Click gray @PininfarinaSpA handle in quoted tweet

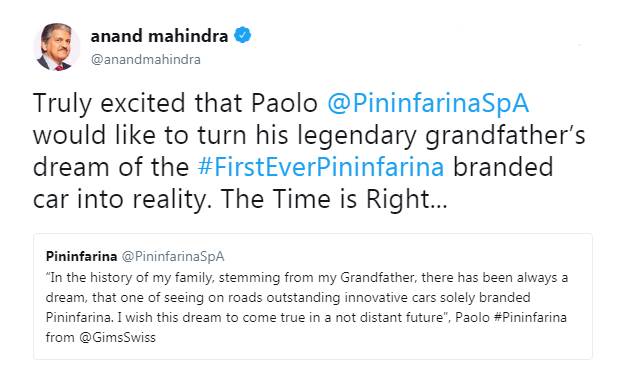pyautogui.click(x=173, y=257)
